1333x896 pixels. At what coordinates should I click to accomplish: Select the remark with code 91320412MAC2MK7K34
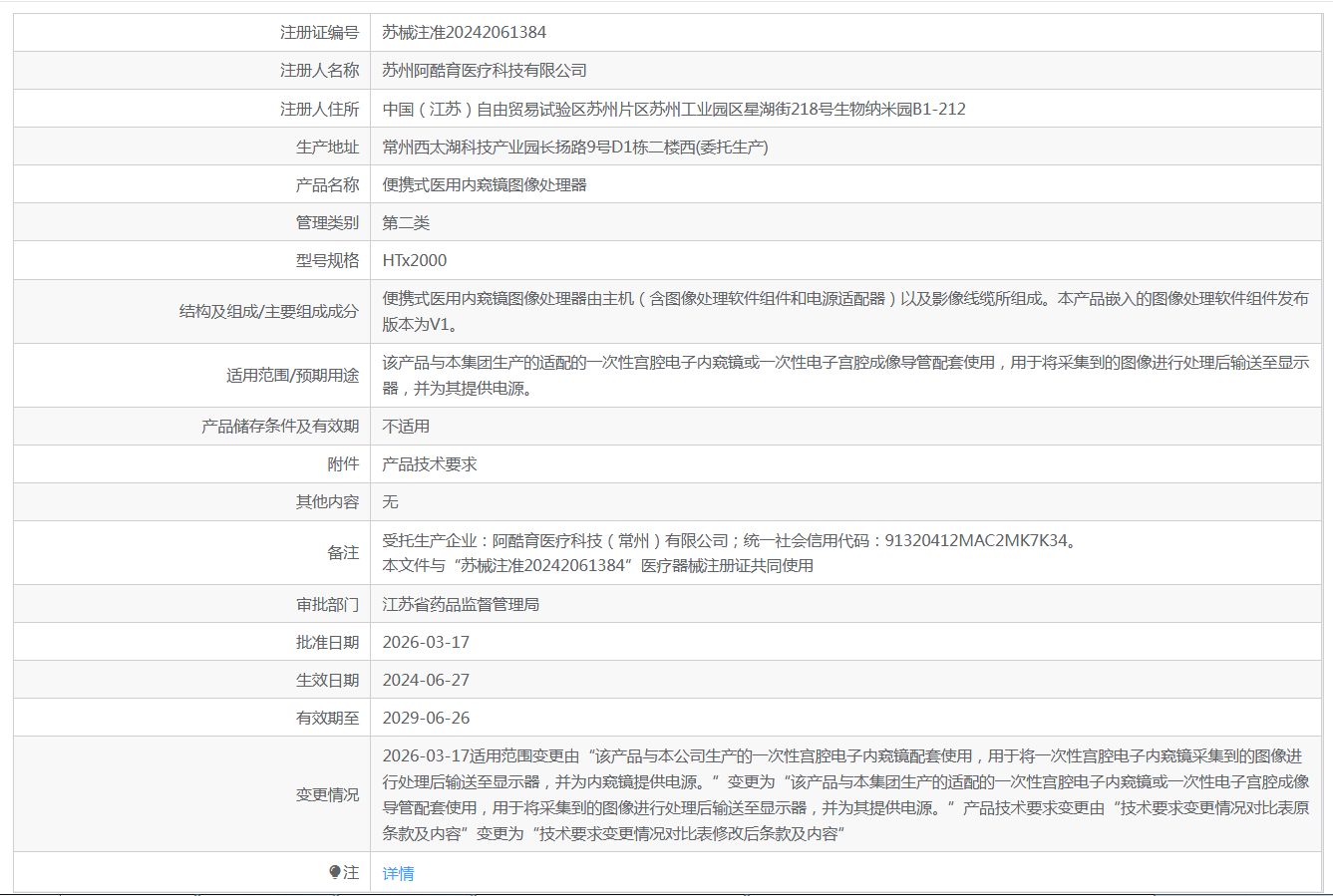coord(730,540)
